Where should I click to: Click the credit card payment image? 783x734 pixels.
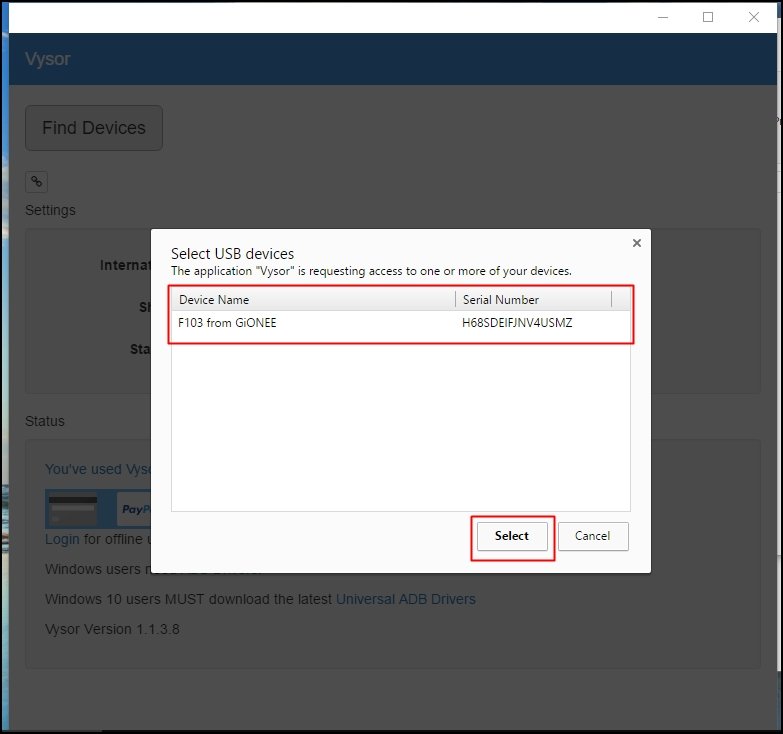click(73, 509)
